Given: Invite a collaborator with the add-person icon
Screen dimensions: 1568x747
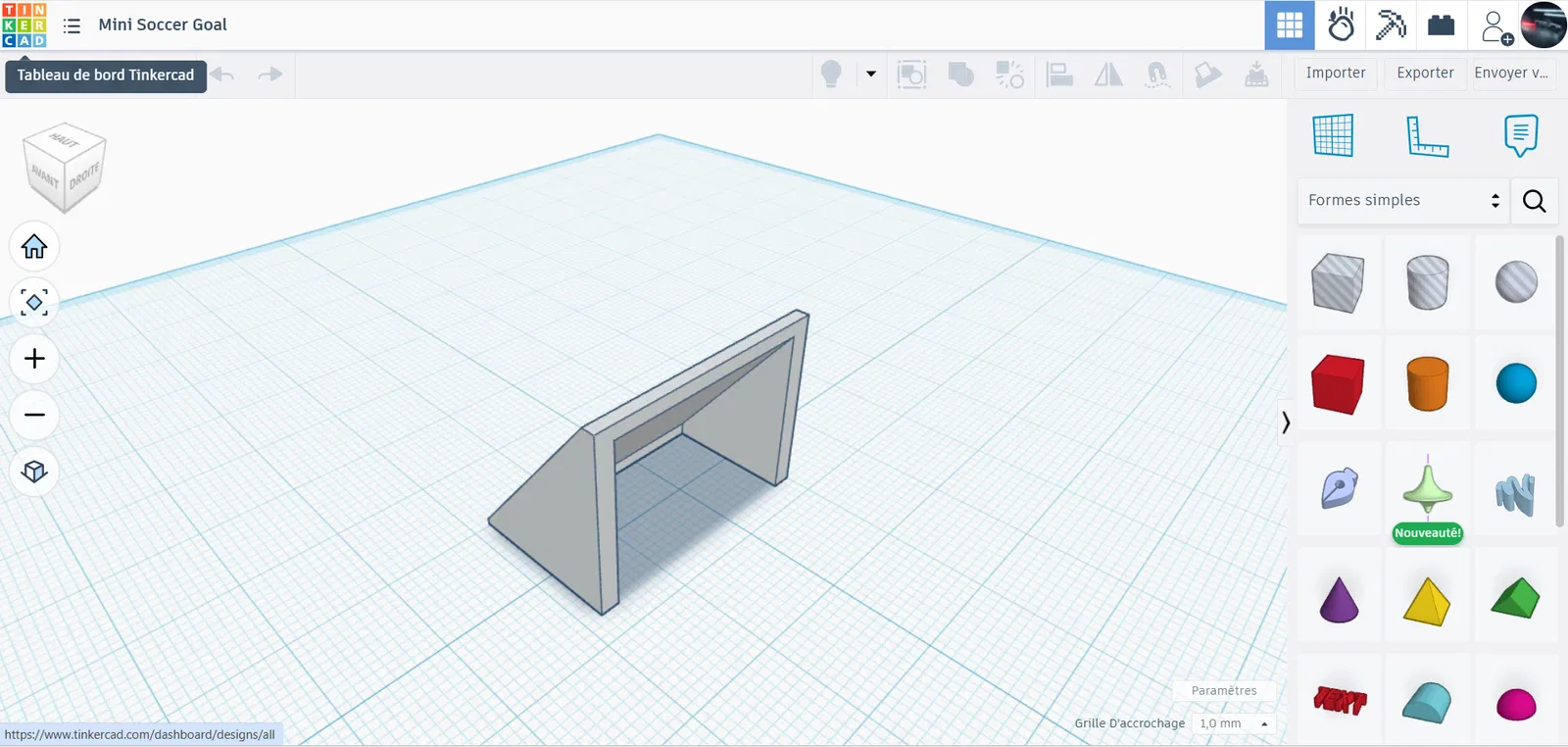Looking at the screenshot, I should click(1496, 26).
